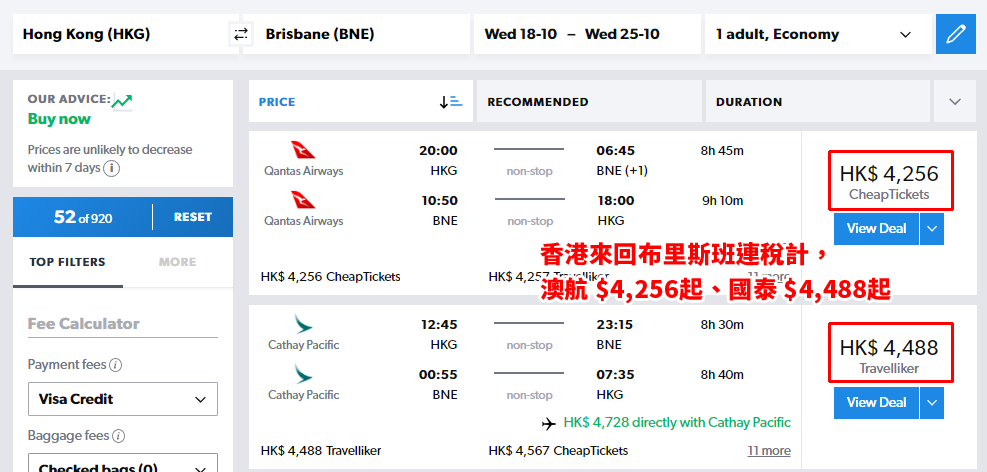Open Visa Credit payment dropdown
Image resolution: width=987 pixels, height=472 pixels.
pos(123,399)
